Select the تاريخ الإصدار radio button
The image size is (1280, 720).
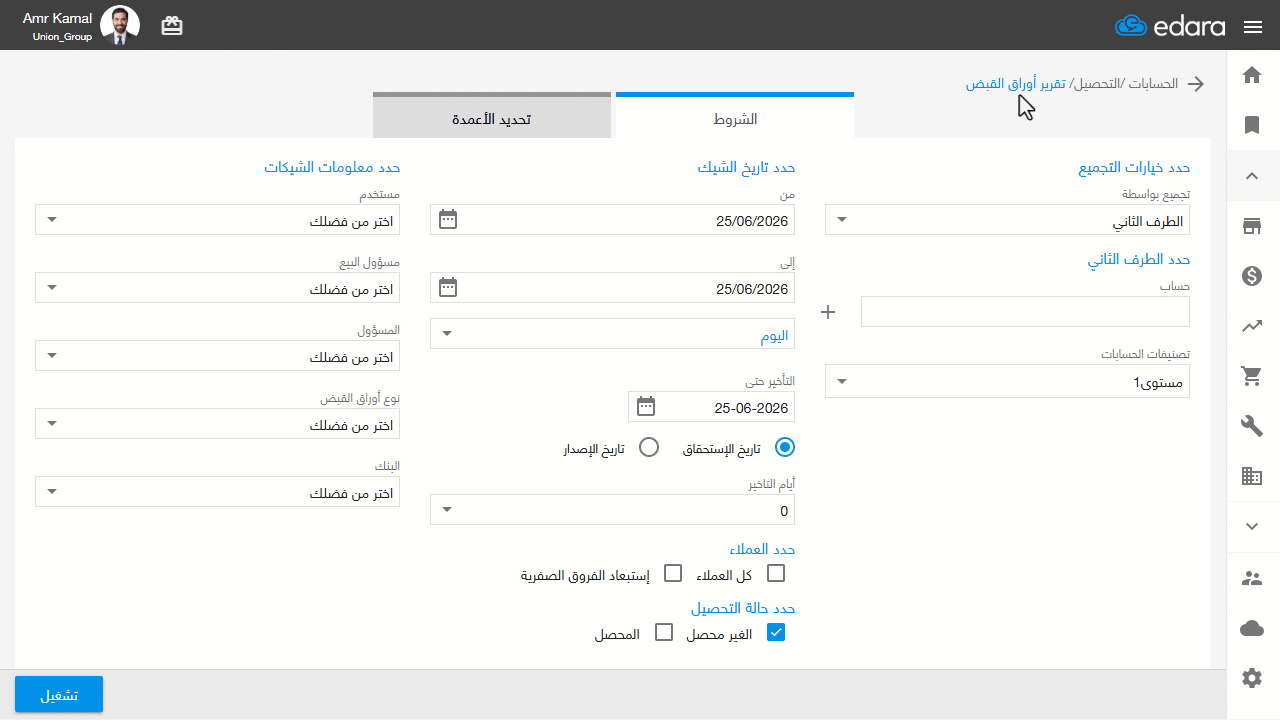(x=649, y=448)
